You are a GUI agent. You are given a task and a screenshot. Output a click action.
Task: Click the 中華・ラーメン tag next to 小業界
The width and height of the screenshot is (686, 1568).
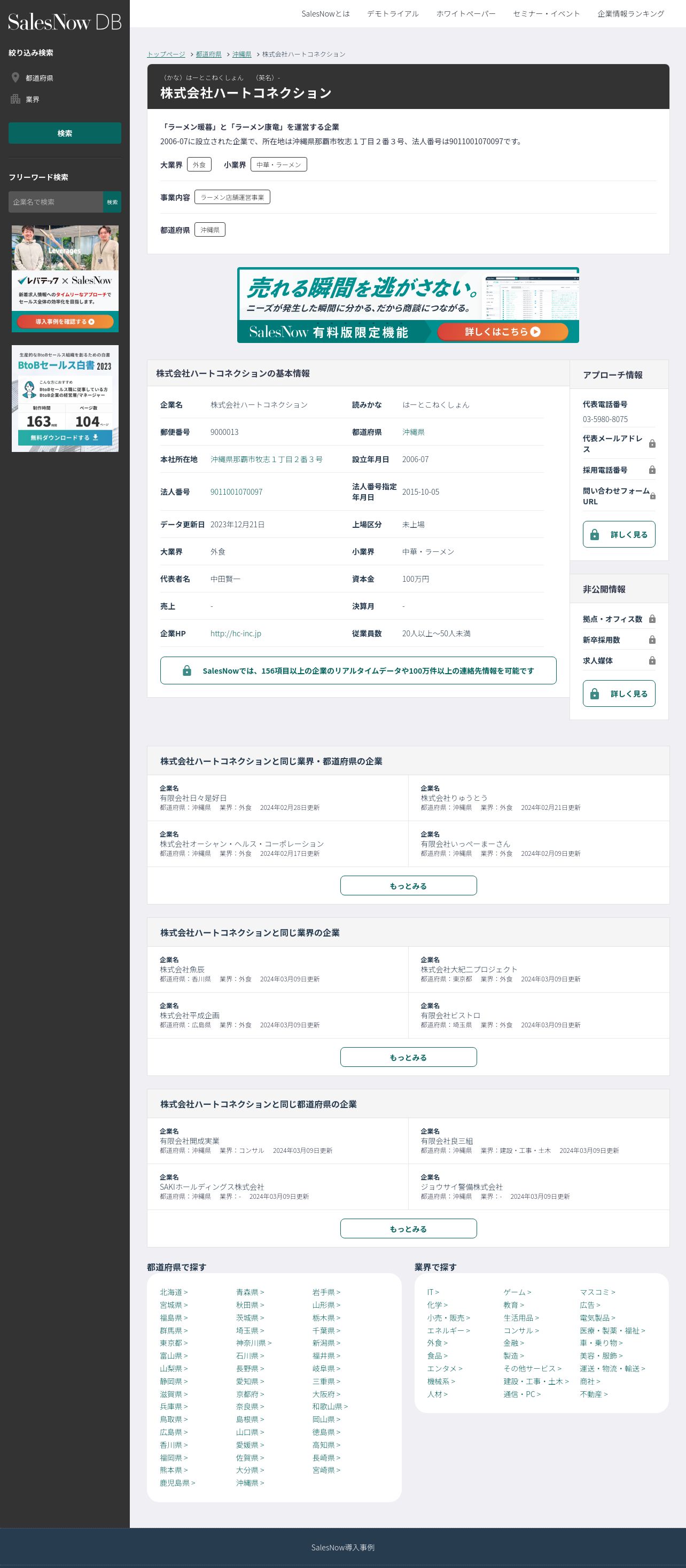tap(279, 165)
